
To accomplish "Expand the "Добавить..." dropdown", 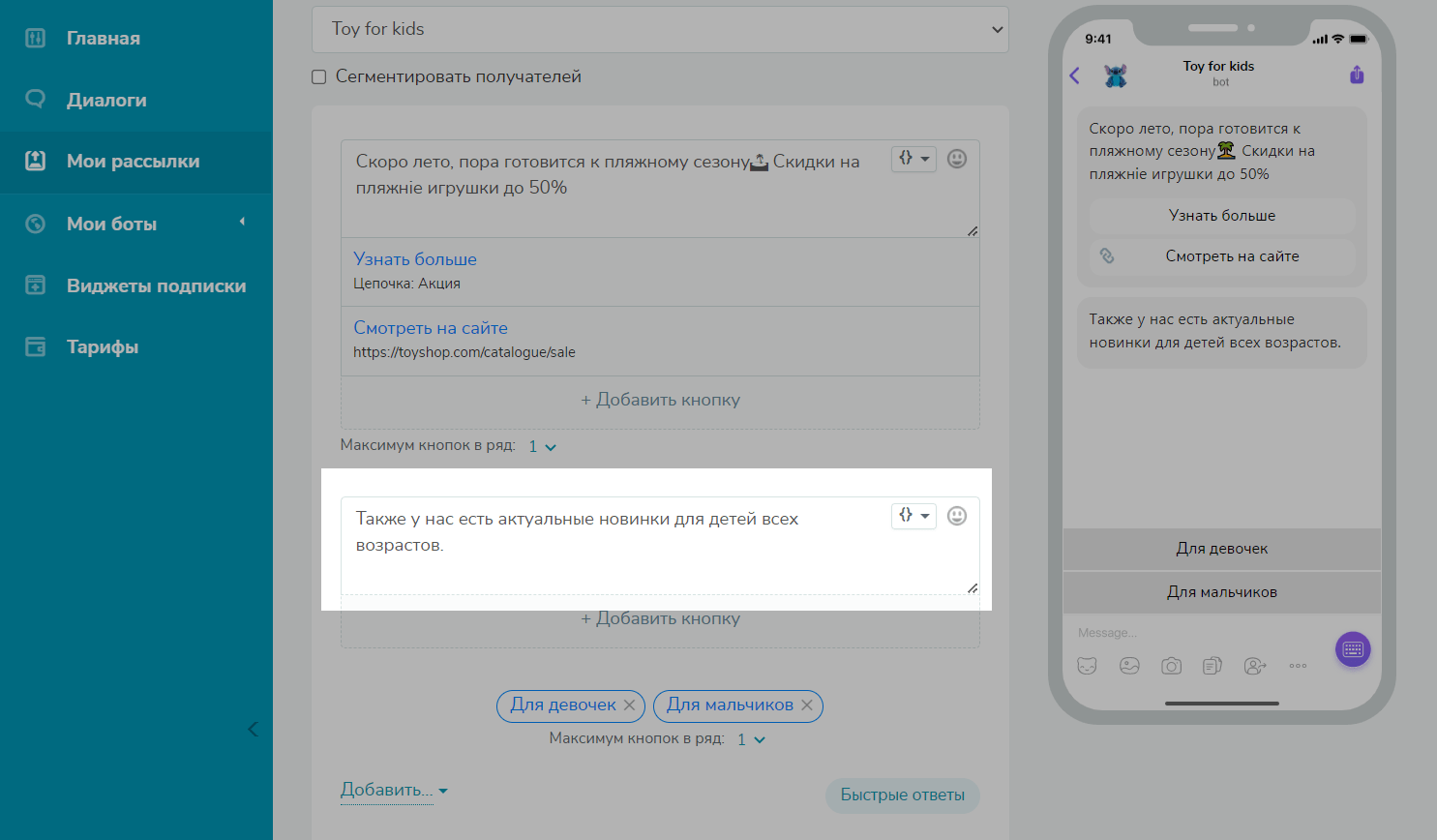I will [x=394, y=791].
